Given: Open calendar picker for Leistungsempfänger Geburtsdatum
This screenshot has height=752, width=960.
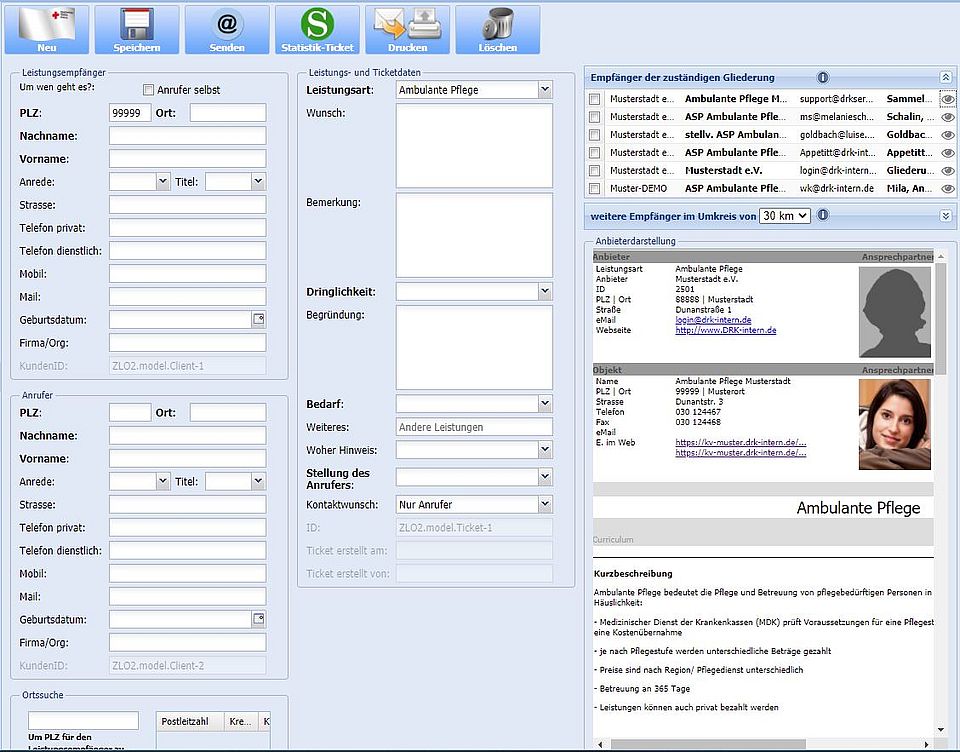Looking at the screenshot, I should (x=258, y=320).
